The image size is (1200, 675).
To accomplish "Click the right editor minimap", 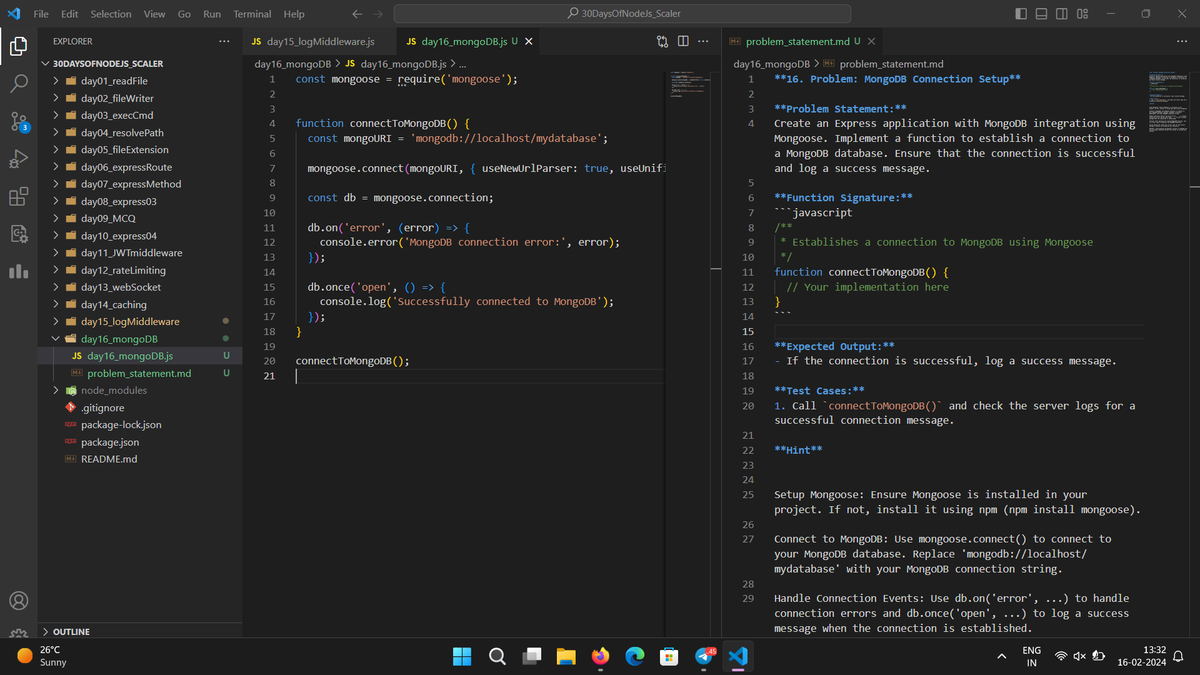I will click(1168, 100).
